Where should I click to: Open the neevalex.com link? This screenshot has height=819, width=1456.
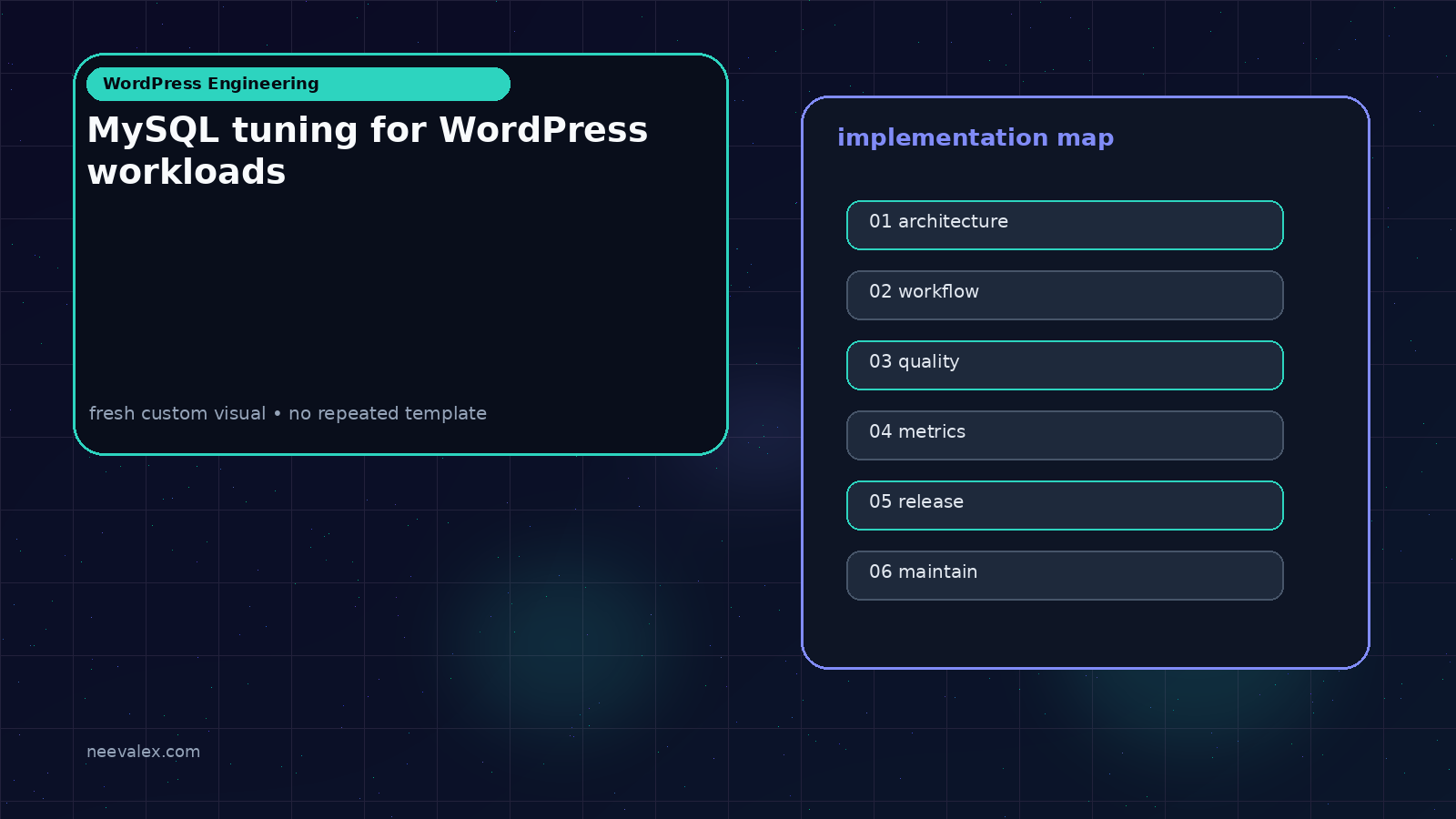143,752
